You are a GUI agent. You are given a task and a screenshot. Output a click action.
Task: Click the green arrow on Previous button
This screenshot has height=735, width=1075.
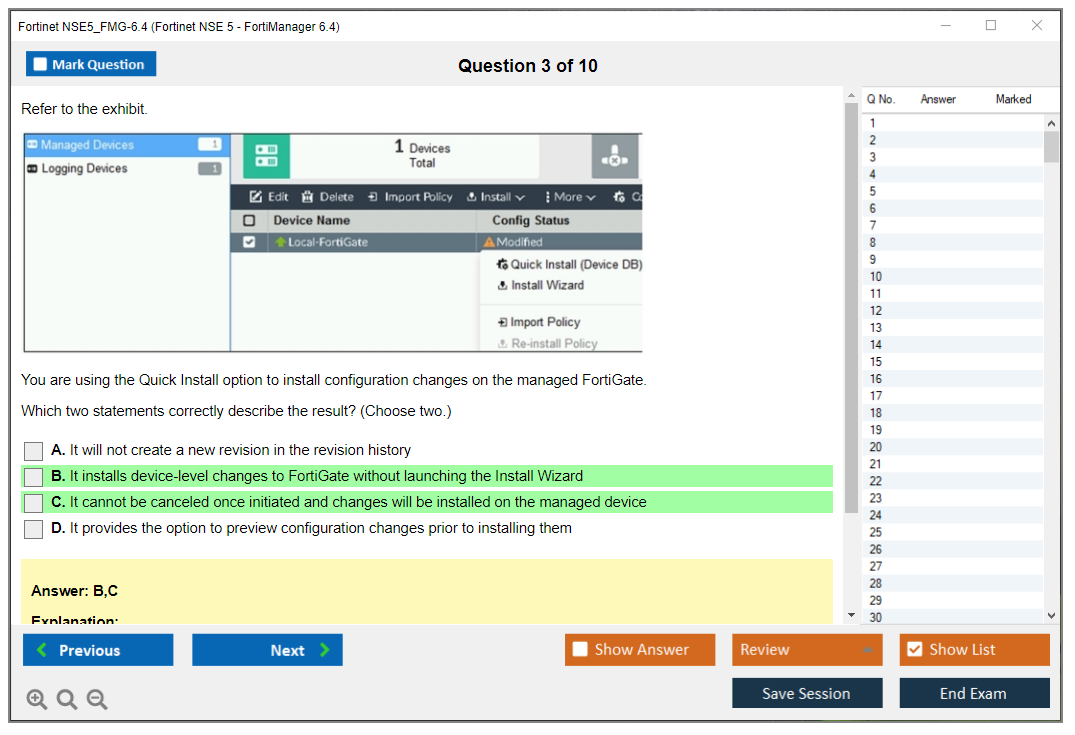pos(42,650)
